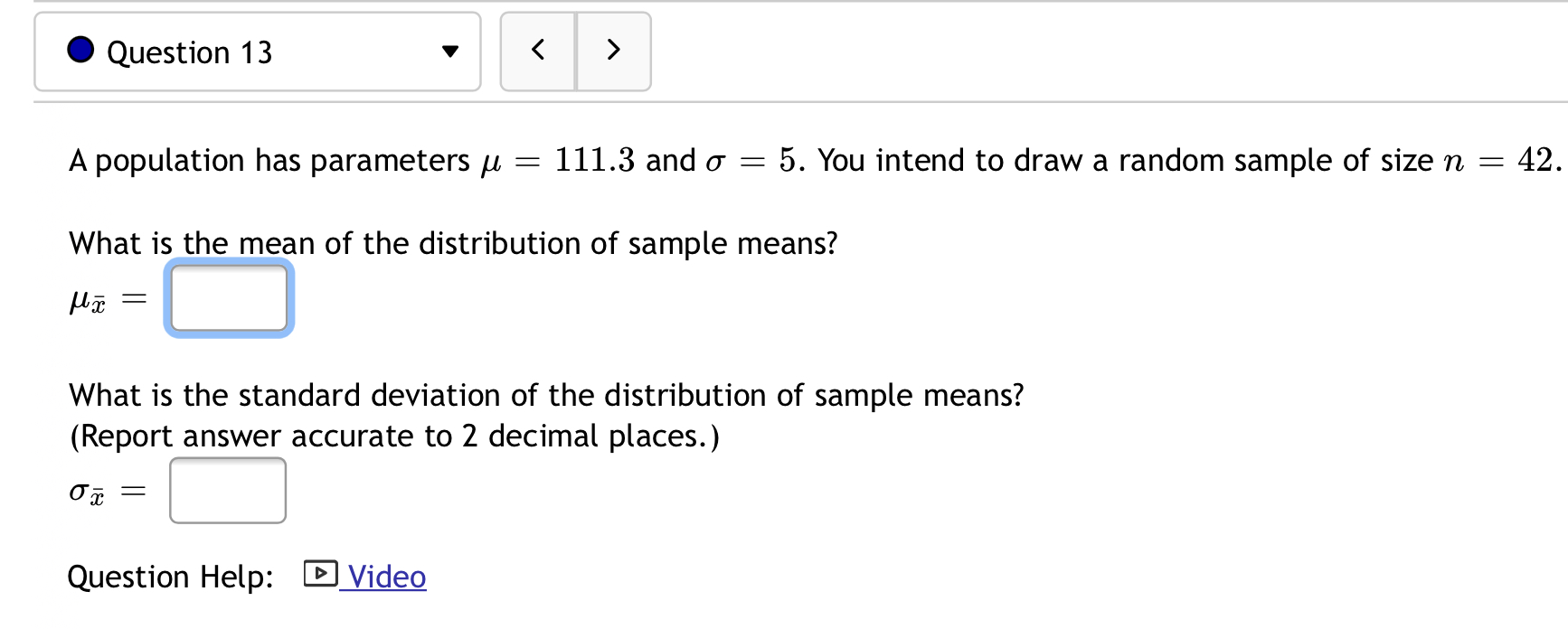
Task: Click the black caret on the question selector
Action: point(449,52)
